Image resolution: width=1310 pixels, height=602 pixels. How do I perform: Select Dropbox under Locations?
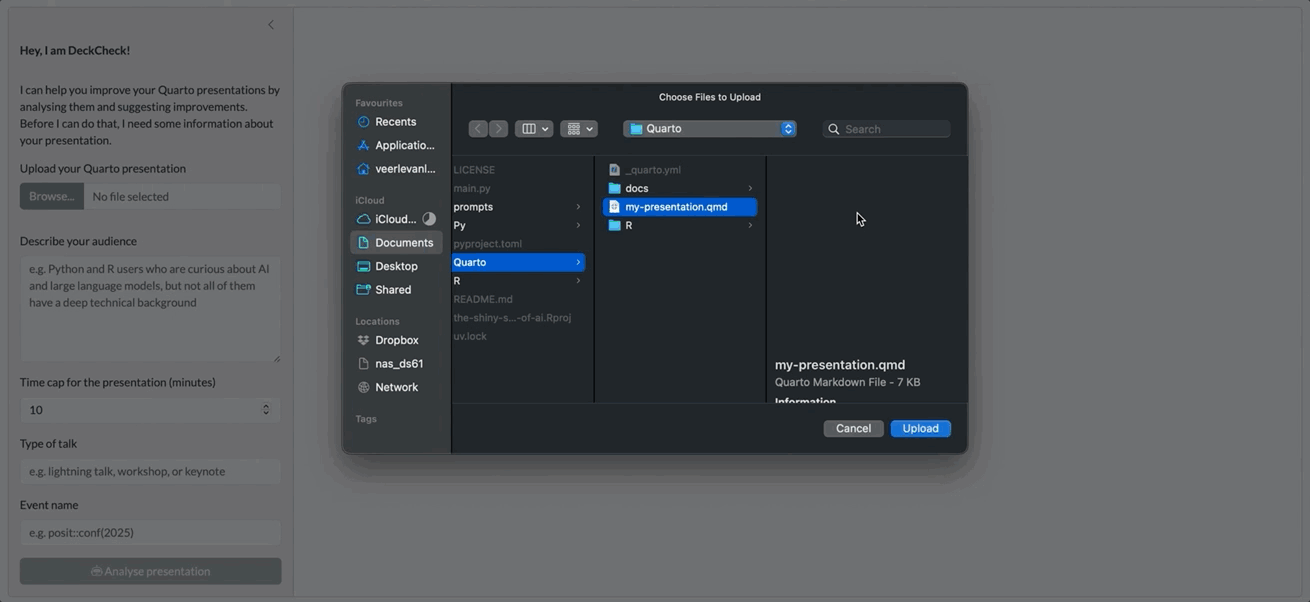396,340
